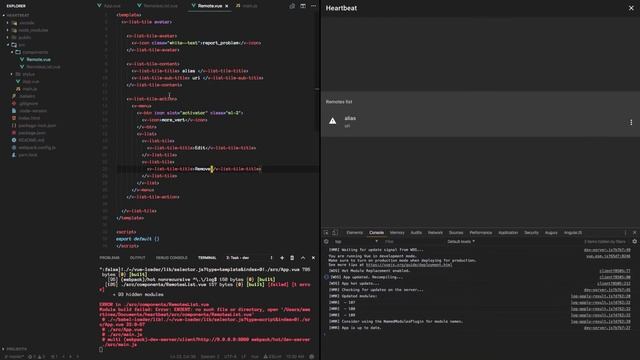Open DevTools customize menu
The width and height of the screenshot is (640, 360).
click(x=625, y=233)
